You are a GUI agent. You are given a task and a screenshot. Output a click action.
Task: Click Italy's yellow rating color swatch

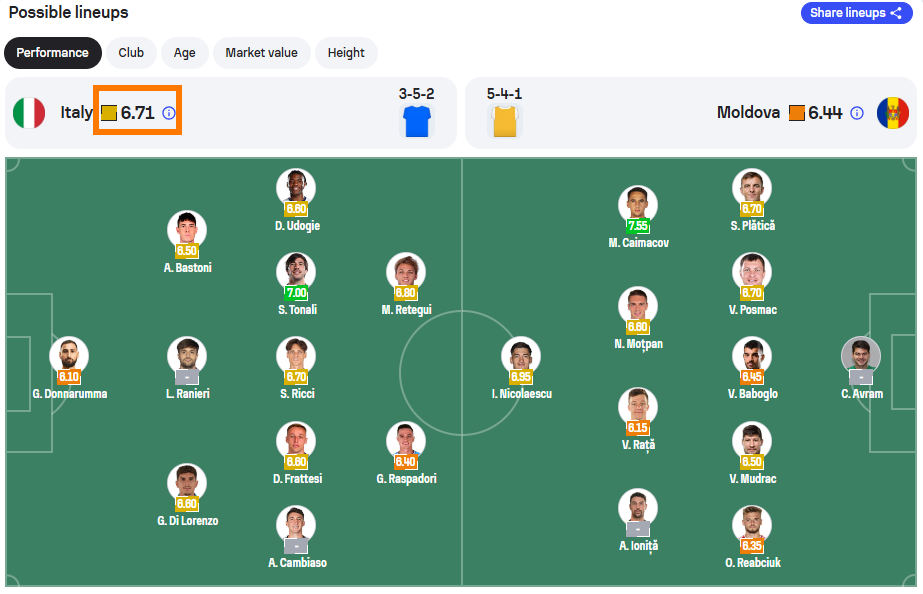[109, 113]
